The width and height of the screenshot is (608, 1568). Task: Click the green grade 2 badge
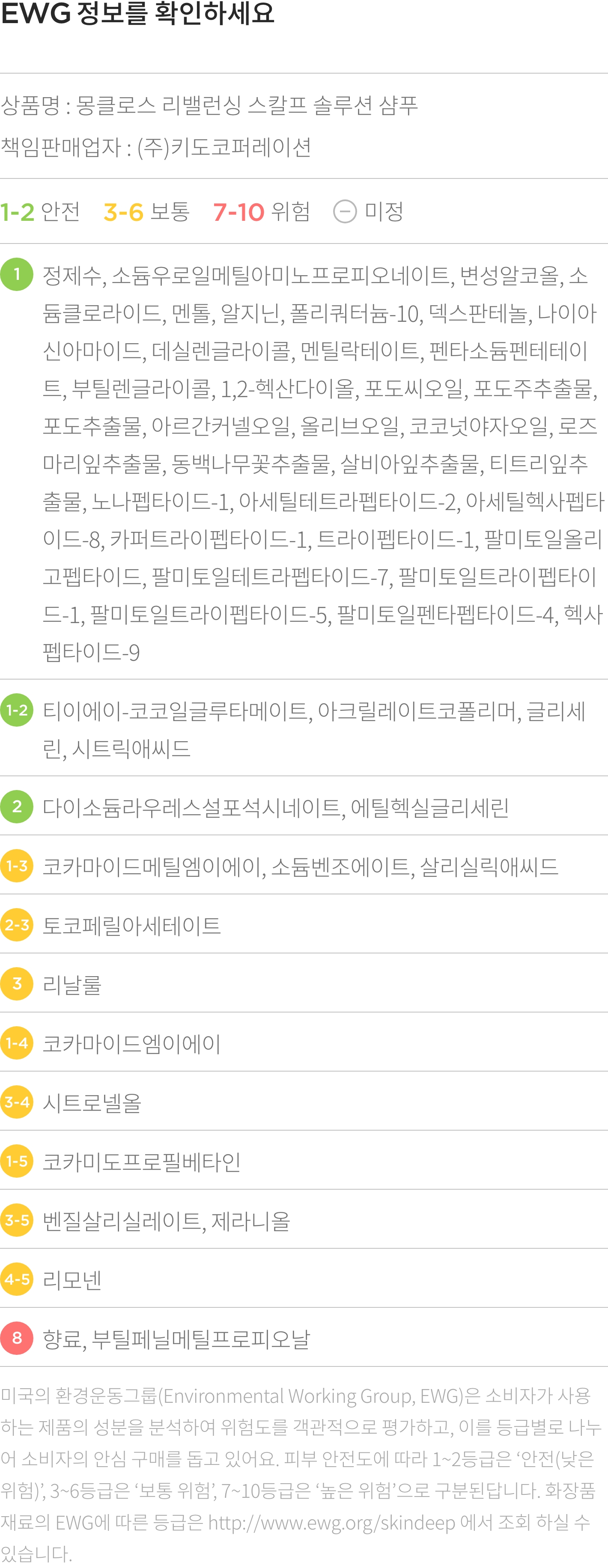click(16, 807)
